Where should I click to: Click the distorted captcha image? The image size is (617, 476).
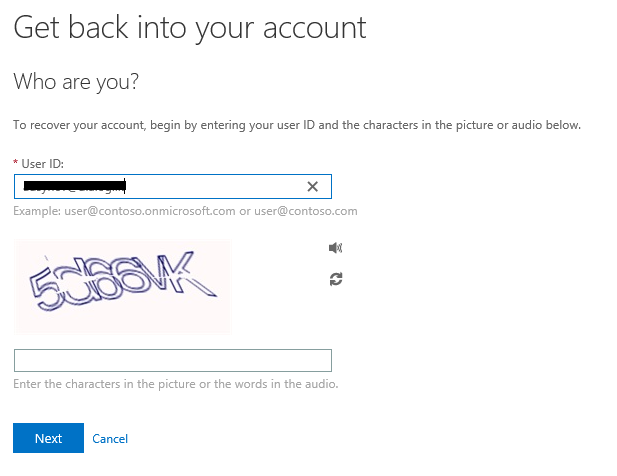123,287
